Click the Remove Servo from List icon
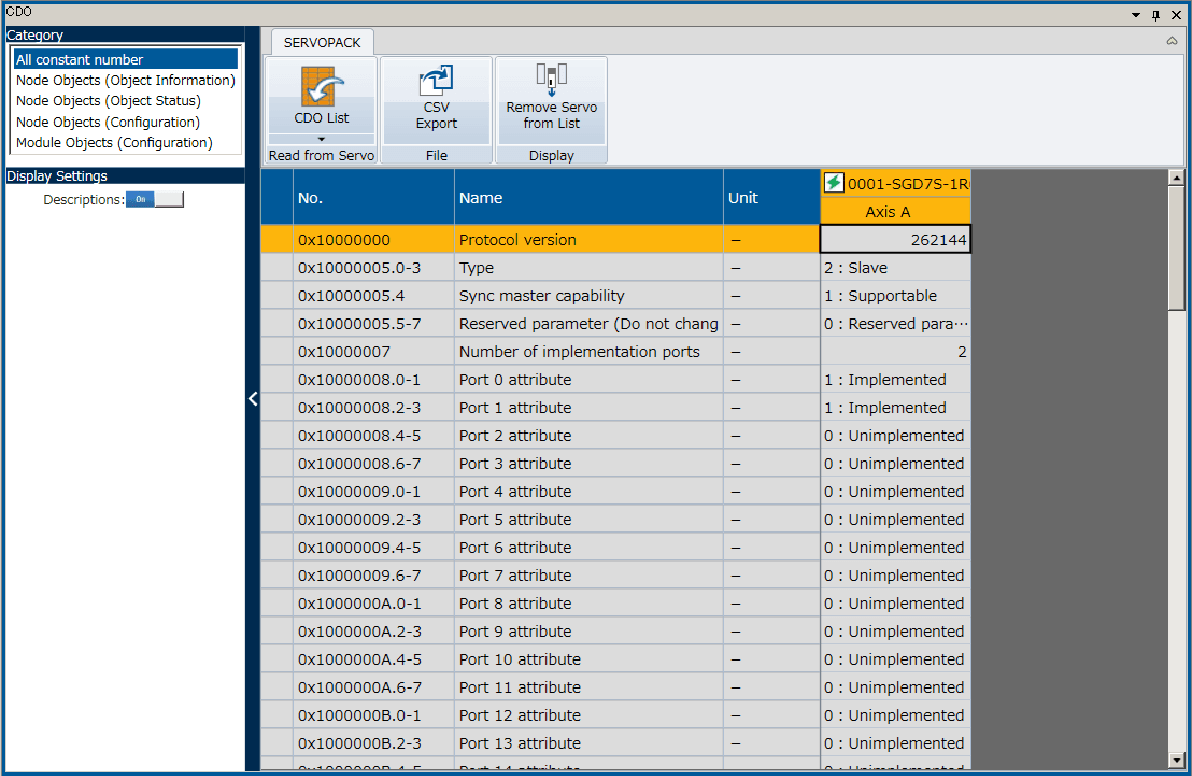 [551, 80]
